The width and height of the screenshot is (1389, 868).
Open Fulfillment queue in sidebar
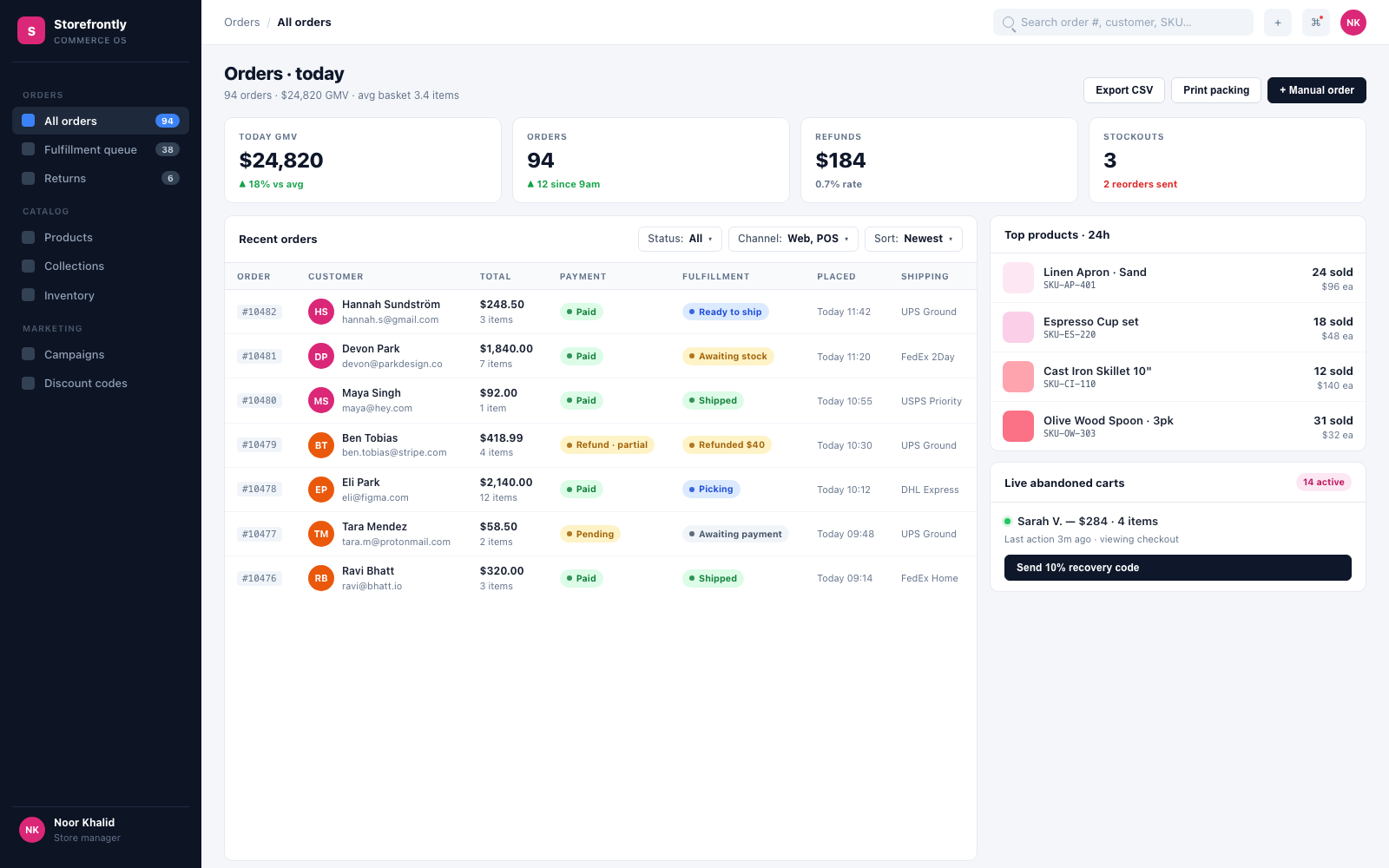tap(101, 149)
